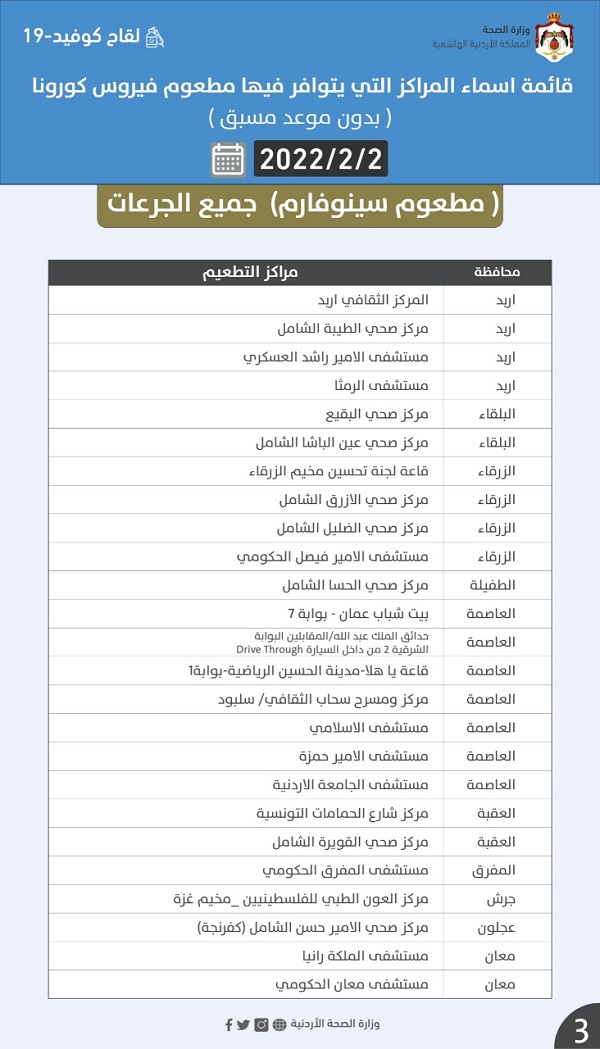Tap the Instagram icon in the footer
The image size is (600, 1049).
[x=261, y=1024]
